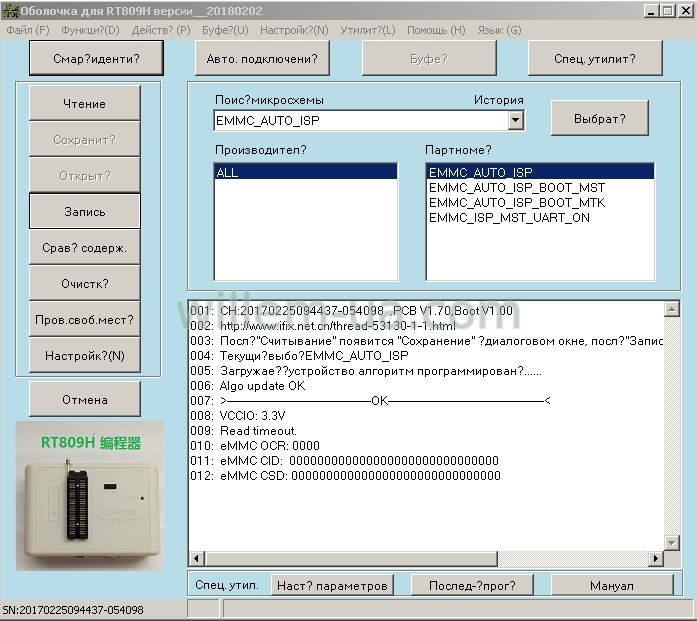Click the log horizontal scrollbar thumb

351,558
